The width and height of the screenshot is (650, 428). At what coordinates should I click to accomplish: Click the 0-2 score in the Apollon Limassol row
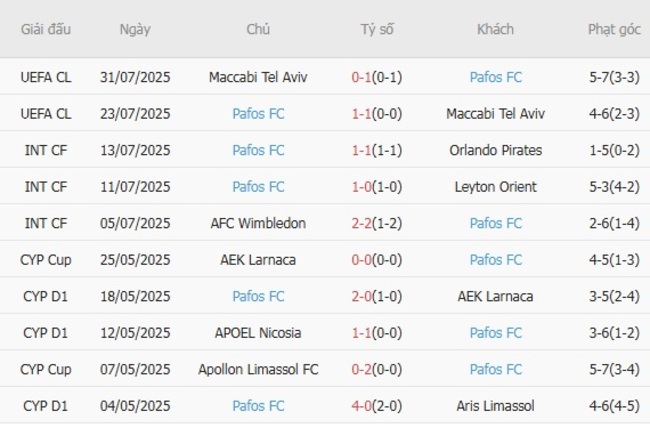click(363, 370)
